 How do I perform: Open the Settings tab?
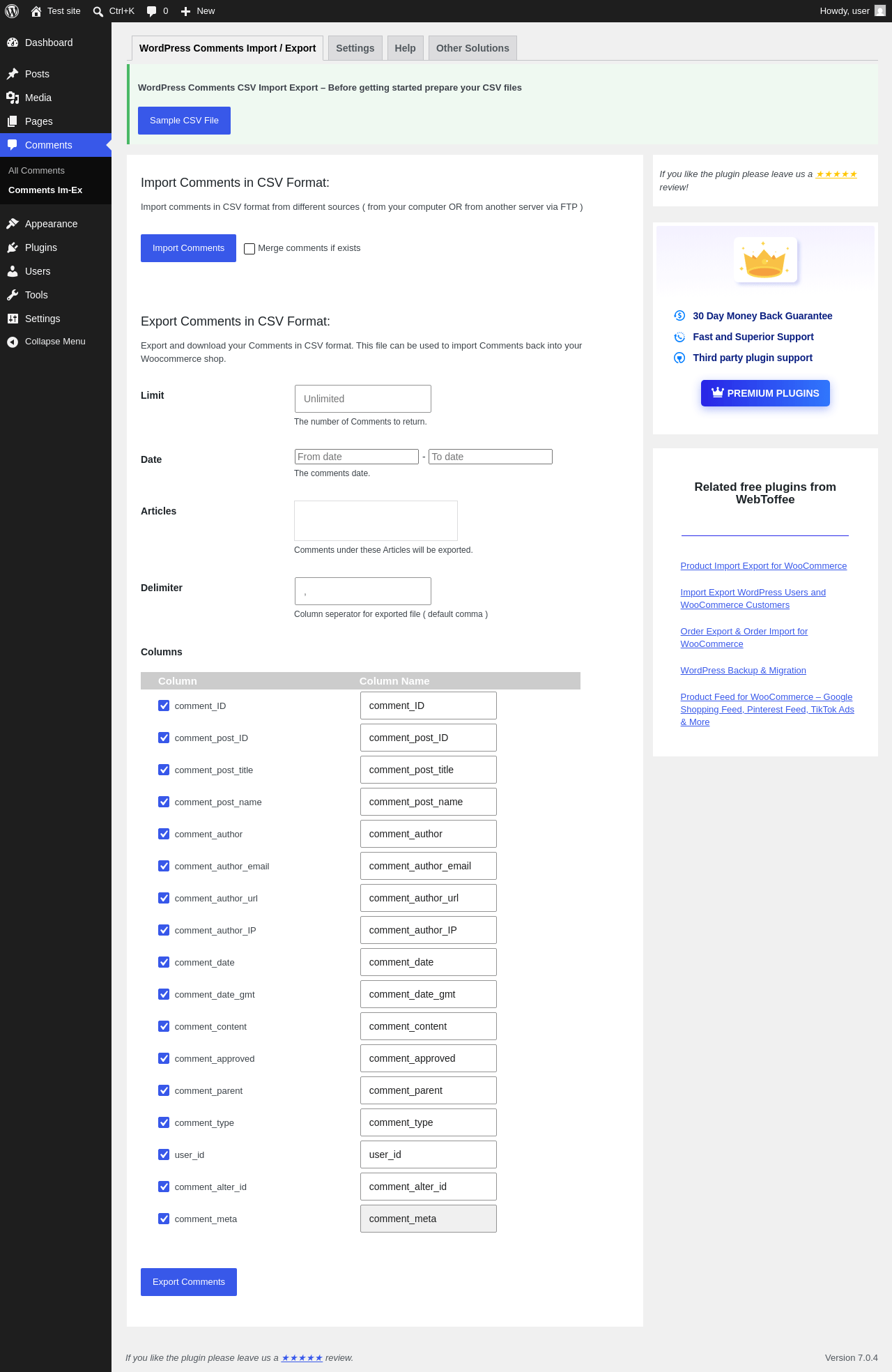point(355,48)
